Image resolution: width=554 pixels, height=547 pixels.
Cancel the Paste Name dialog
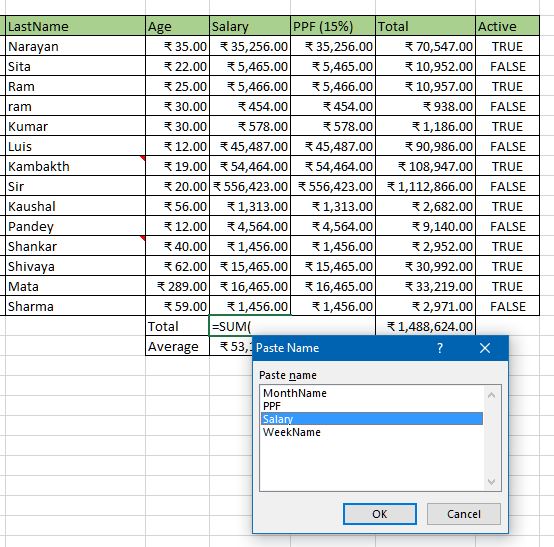click(x=464, y=514)
